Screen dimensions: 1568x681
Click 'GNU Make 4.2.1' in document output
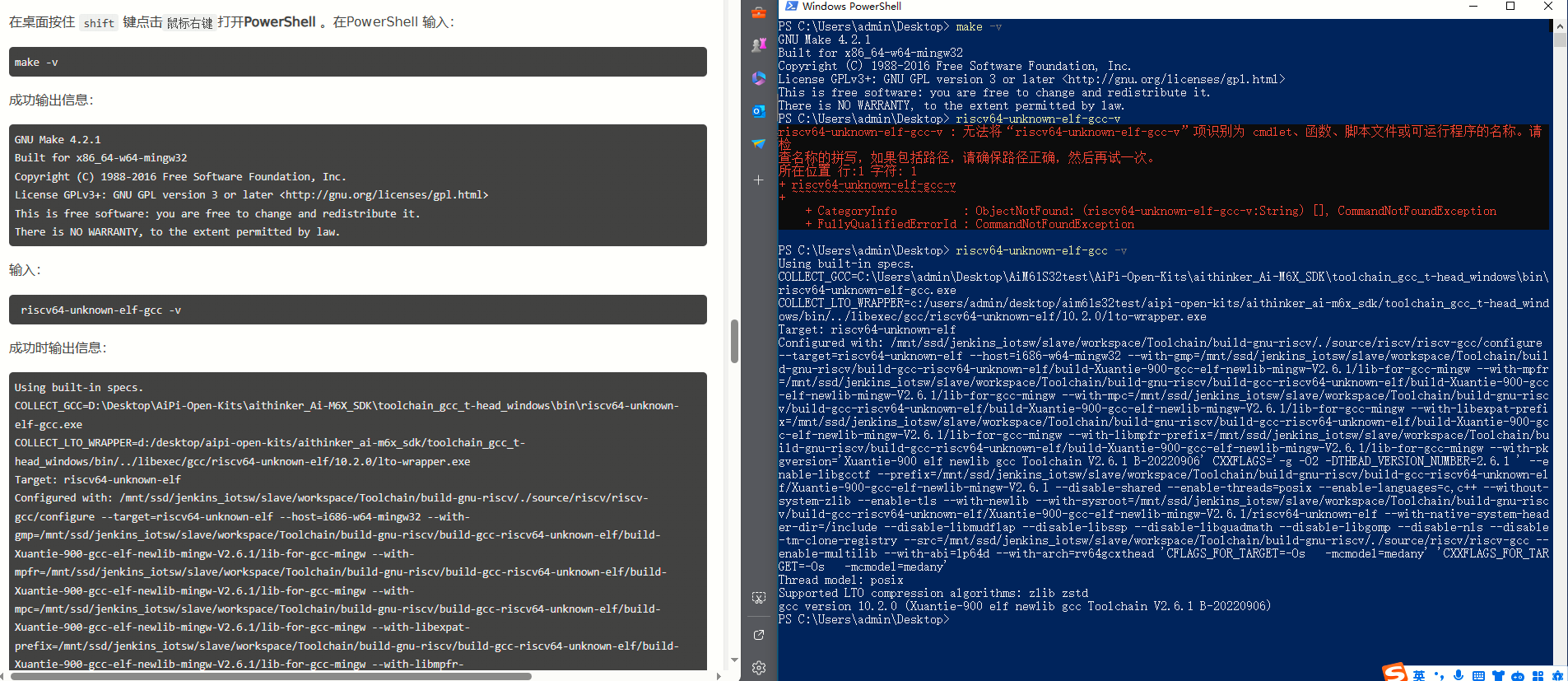tap(58, 139)
